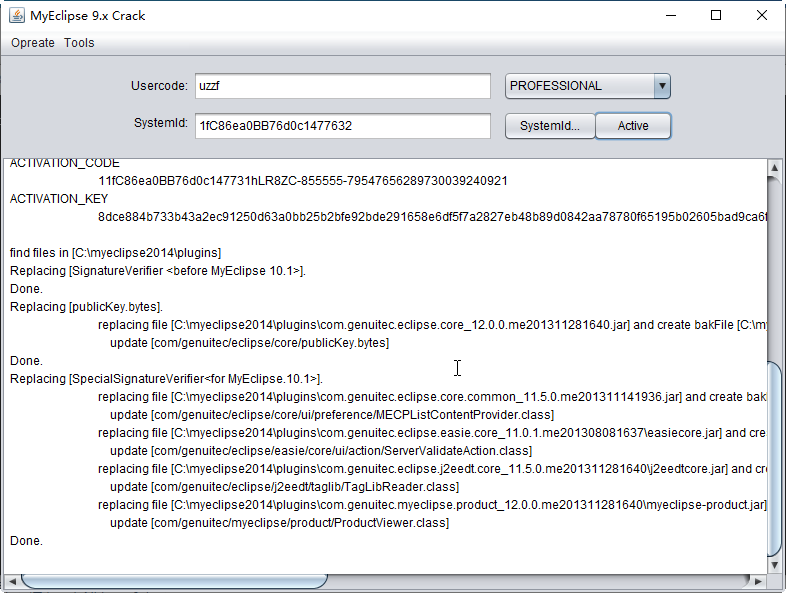Screen dimensions: 786x593
Task: Open the Opreate menu
Action: [x=33, y=43]
